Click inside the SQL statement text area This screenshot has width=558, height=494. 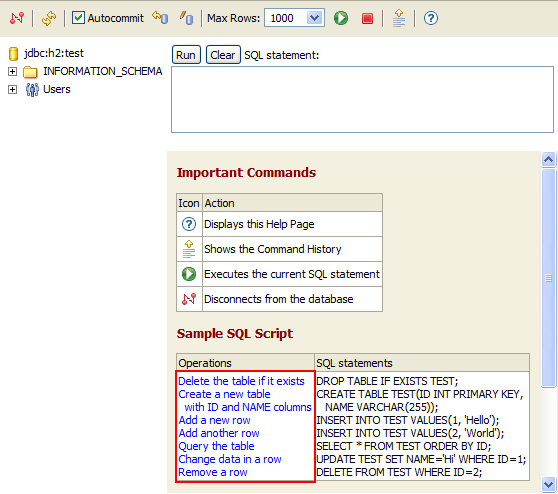362,99
